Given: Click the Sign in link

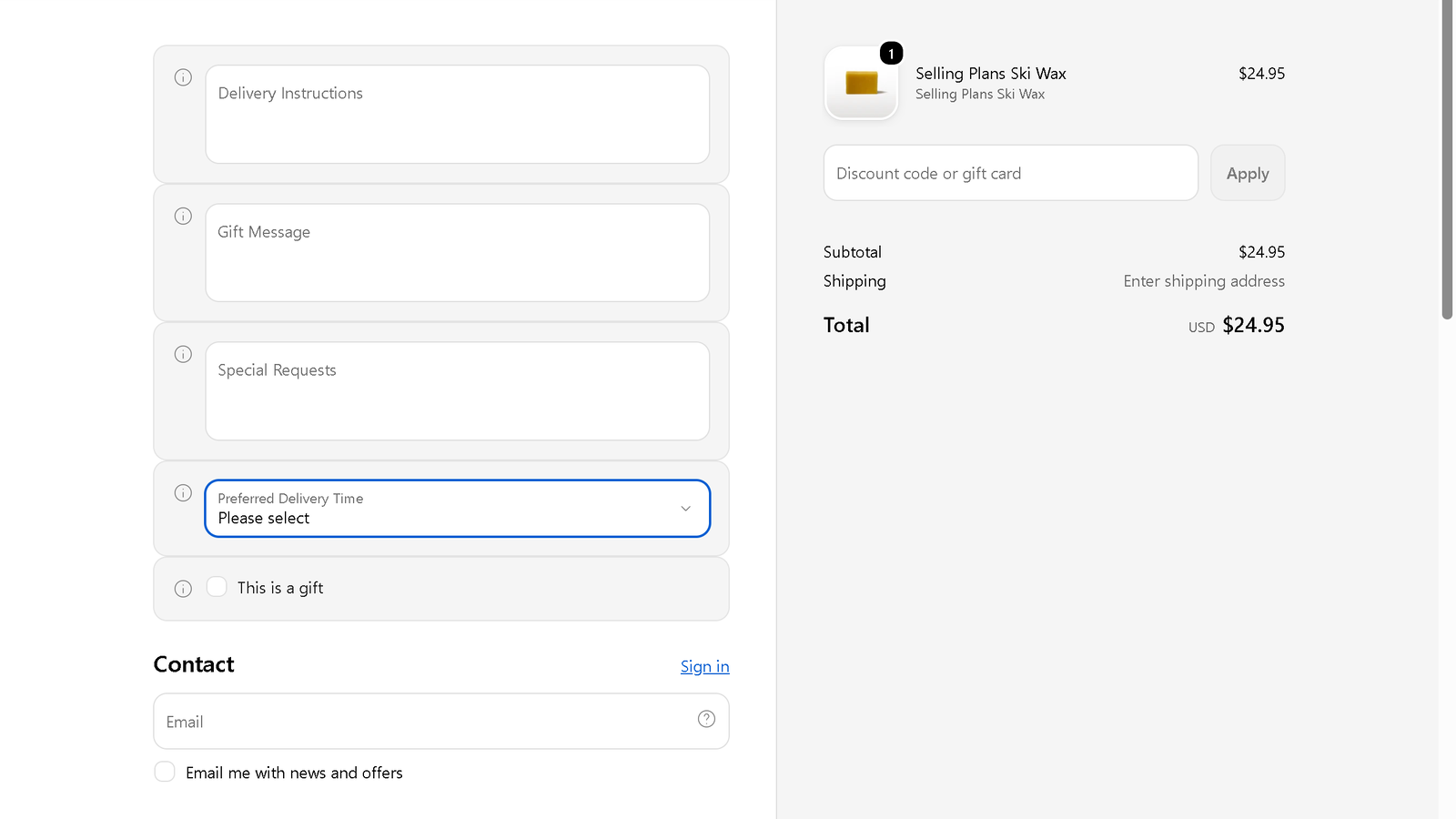Looking at the screenshot, I should [704, 667].
